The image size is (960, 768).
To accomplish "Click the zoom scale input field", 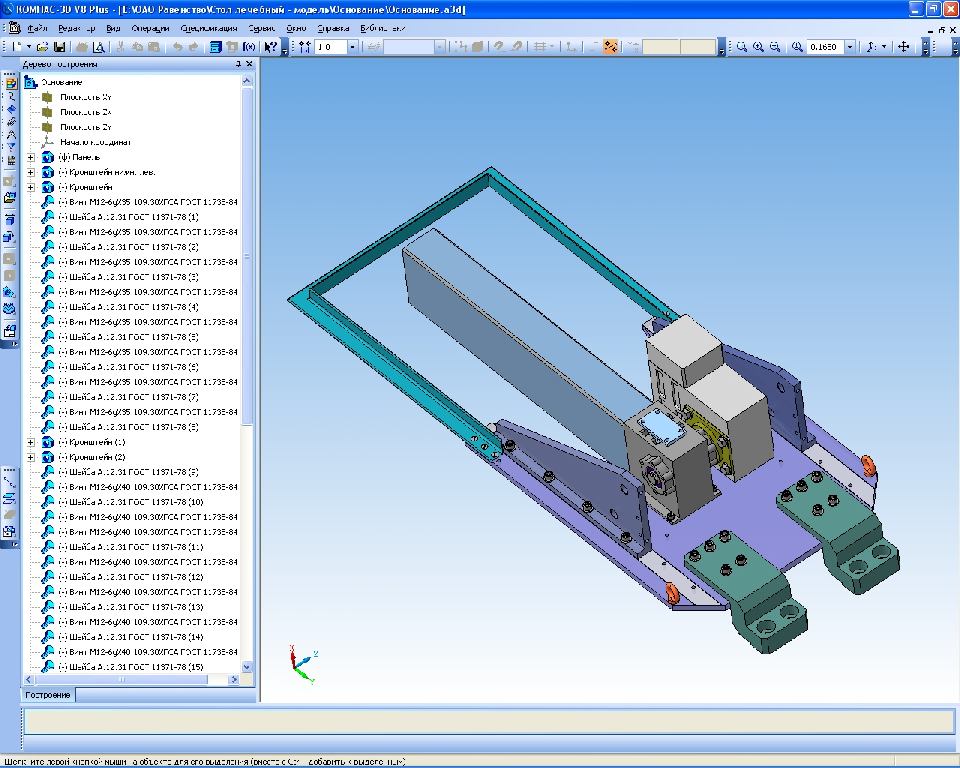I will pyautogui.click(x=824, y=47).
